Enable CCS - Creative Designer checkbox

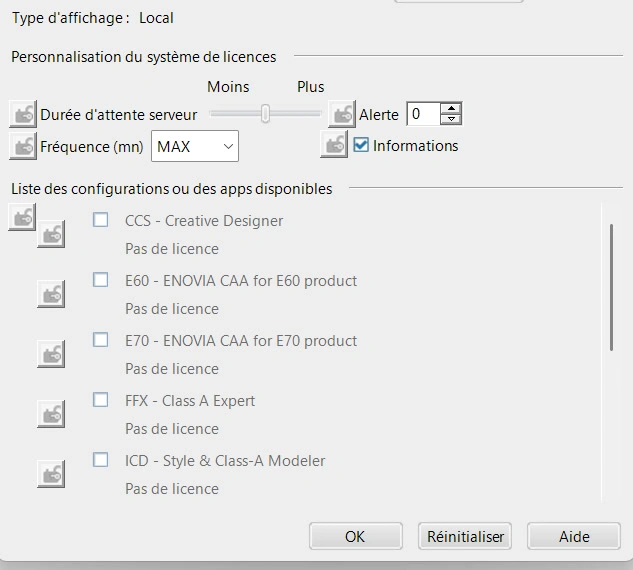tap(101, 220)
